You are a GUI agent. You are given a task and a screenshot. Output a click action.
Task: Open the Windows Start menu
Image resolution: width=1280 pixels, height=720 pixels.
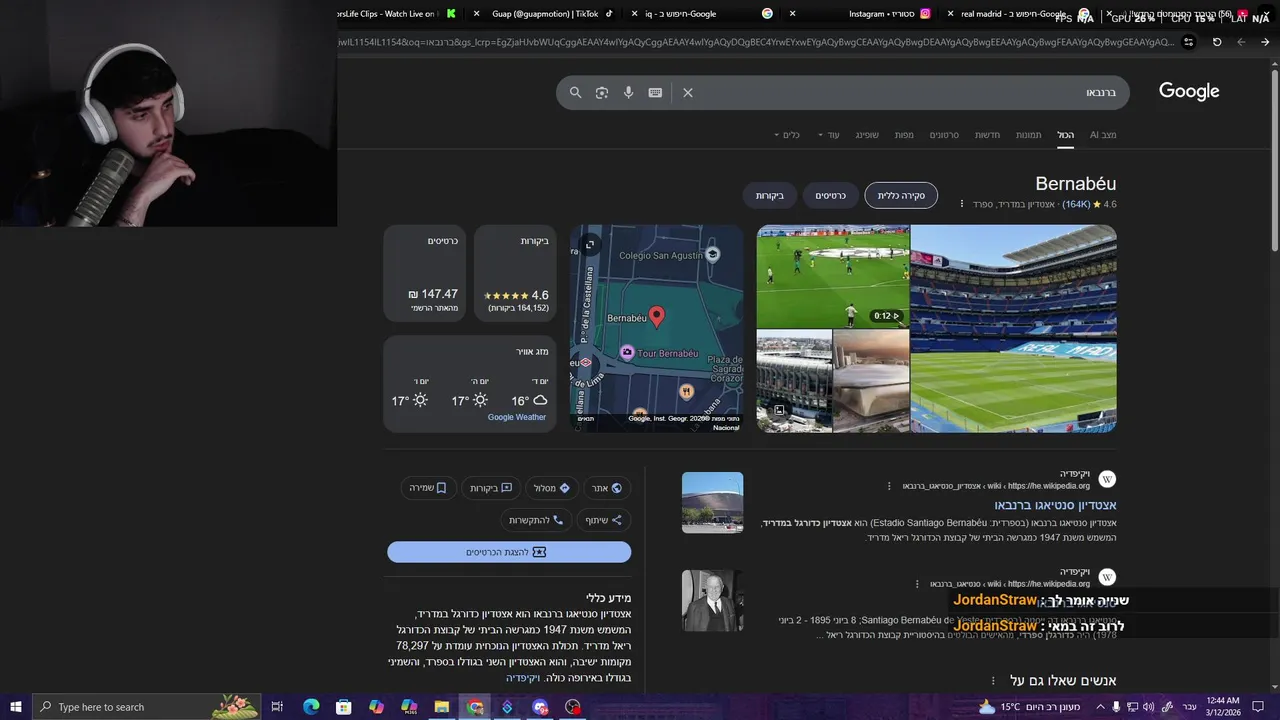(x=15, y=707)
